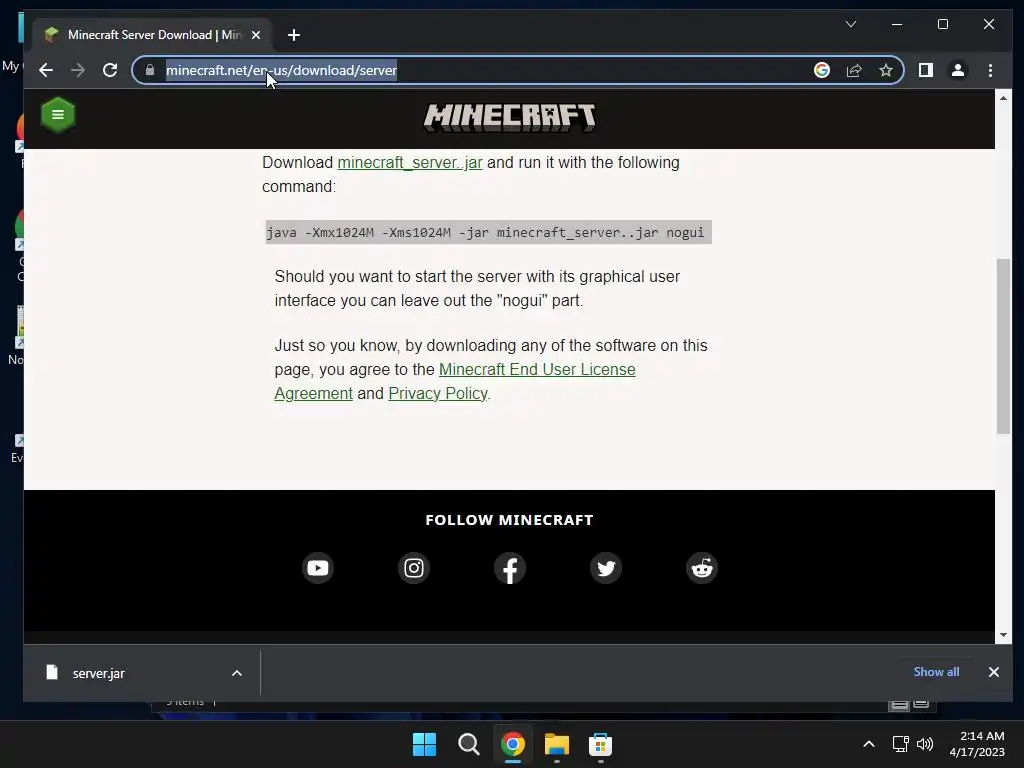Viewport: 1024px width, 768px height.
Task: Open the volume tray icon
Action: click(x=925, y=744)
